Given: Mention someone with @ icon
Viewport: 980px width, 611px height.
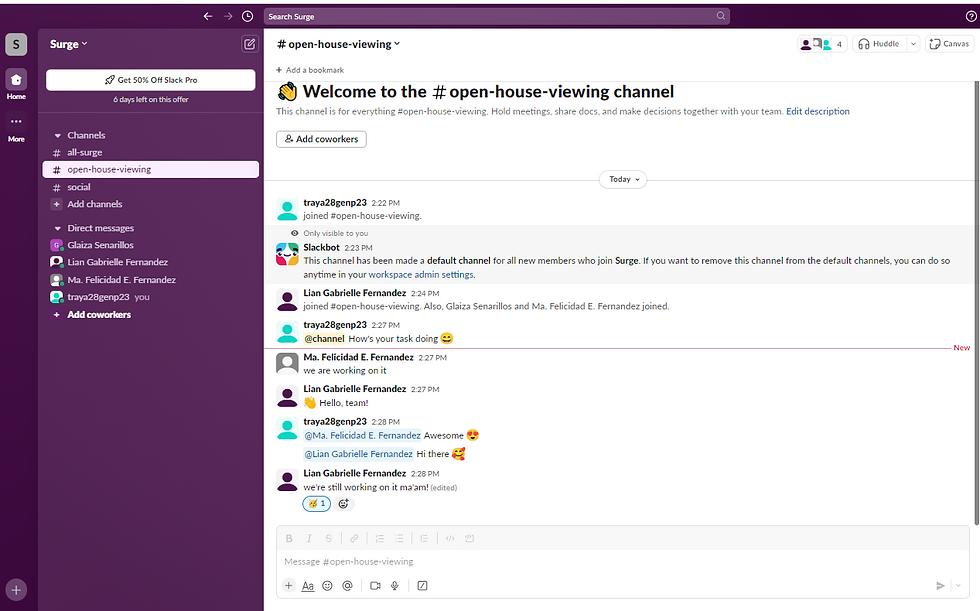Looking at the screenshot, I should coord(348,586).
